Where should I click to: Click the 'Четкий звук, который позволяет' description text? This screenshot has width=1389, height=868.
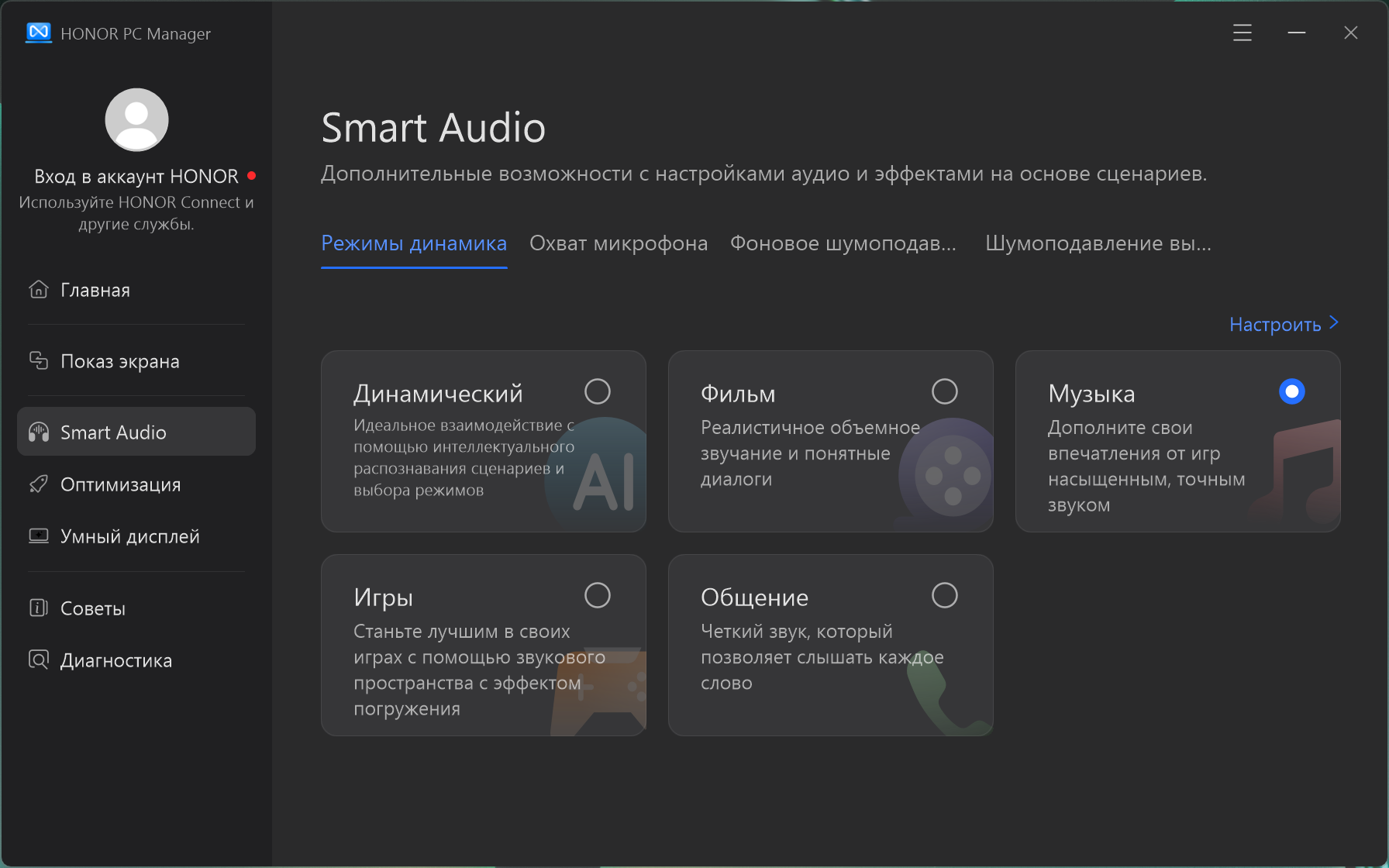pos(822,657)
